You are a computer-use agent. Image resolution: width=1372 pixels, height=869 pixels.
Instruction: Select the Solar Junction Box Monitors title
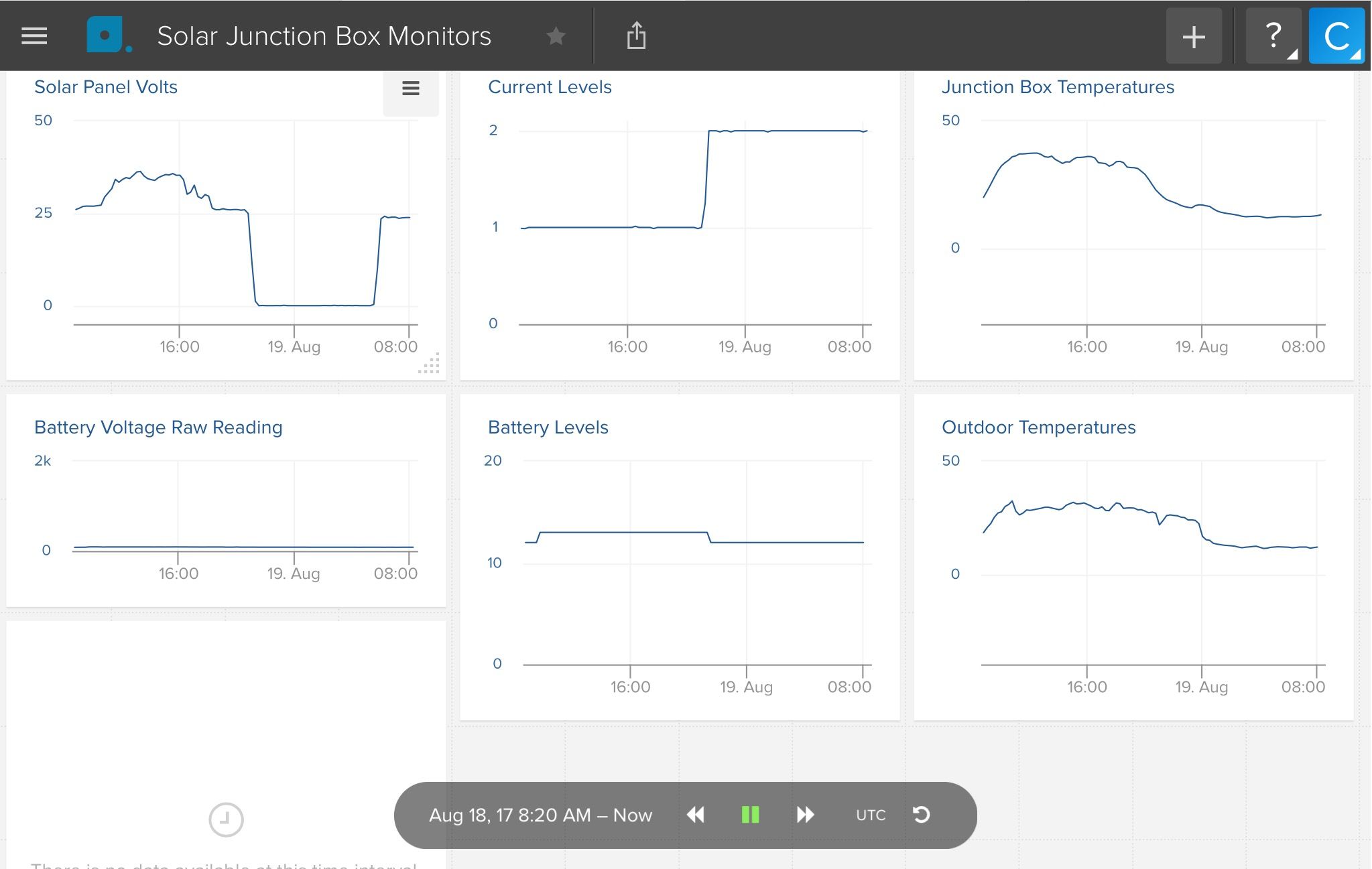324,36
